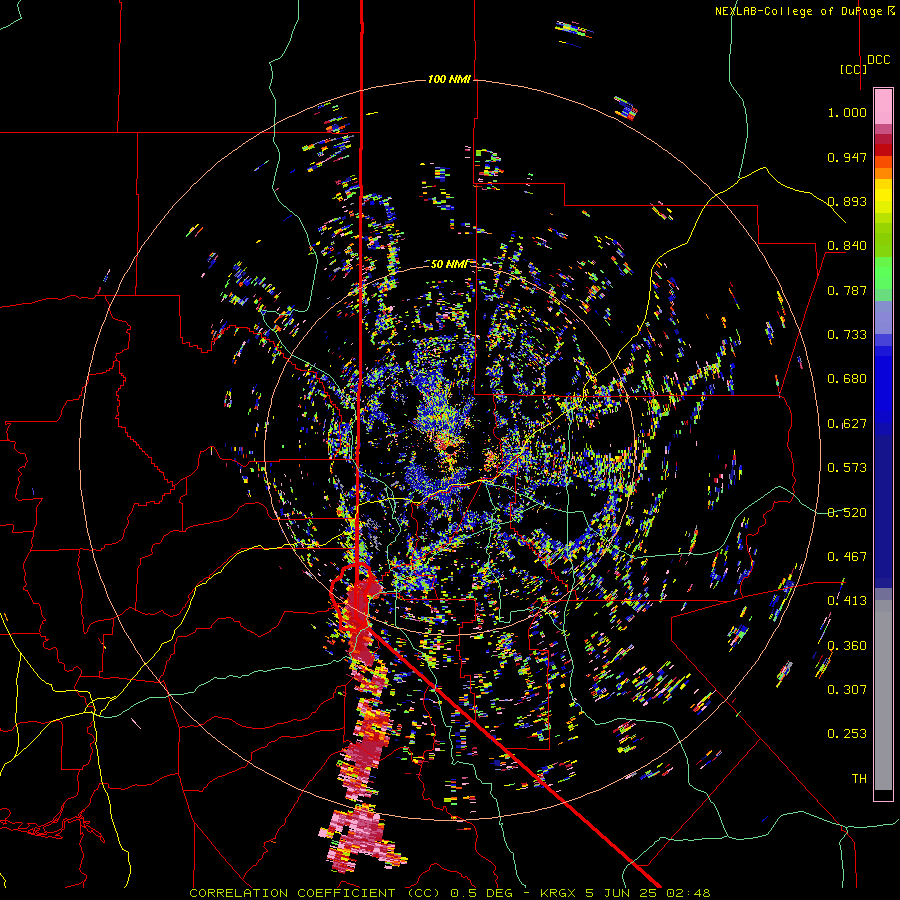Click the 100 NMI range ring label

point(449,79)
